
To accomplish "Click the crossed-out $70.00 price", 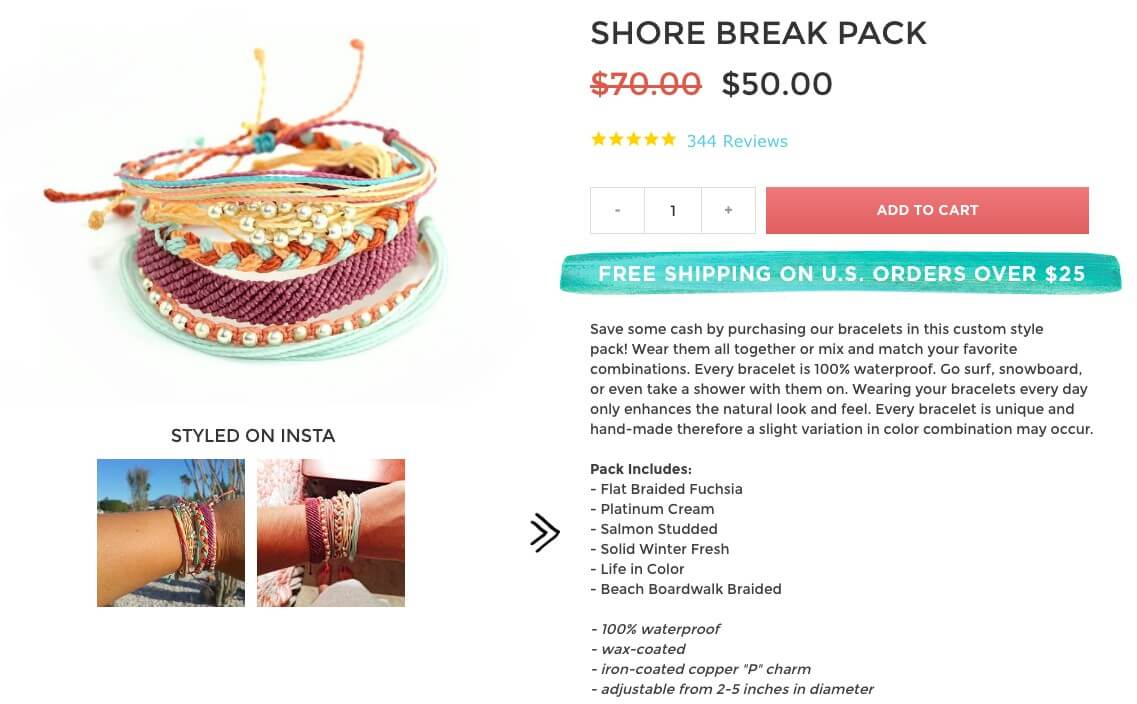I will [645, 84].
